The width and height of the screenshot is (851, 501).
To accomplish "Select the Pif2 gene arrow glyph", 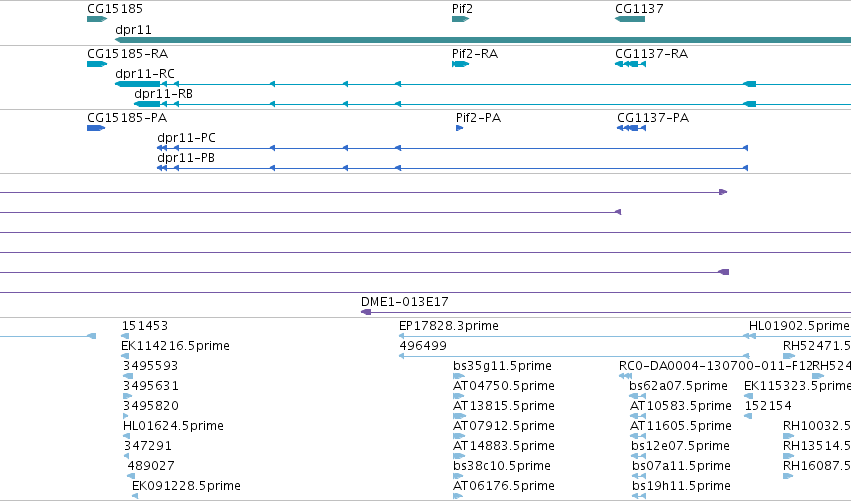I will [460, 19].
